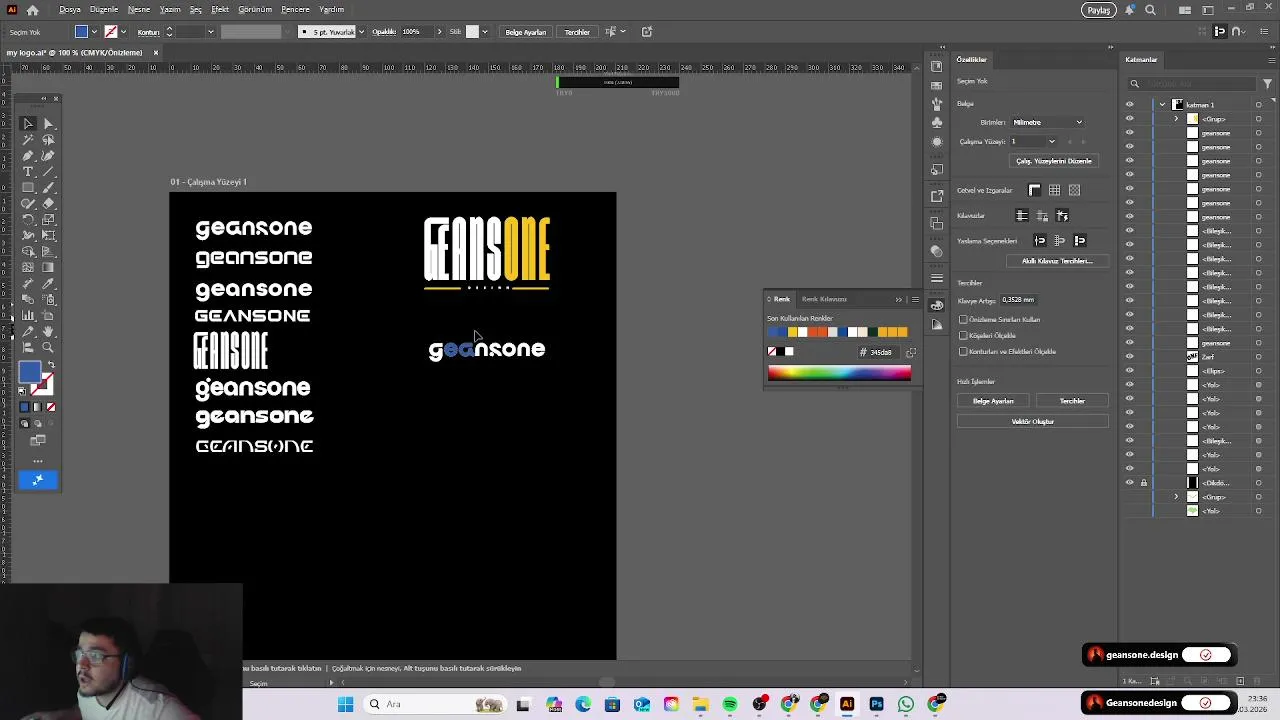Click Tercihler under Hızlı İşlemler
The image size is (1280, 720).
[x=1072, y=401]
